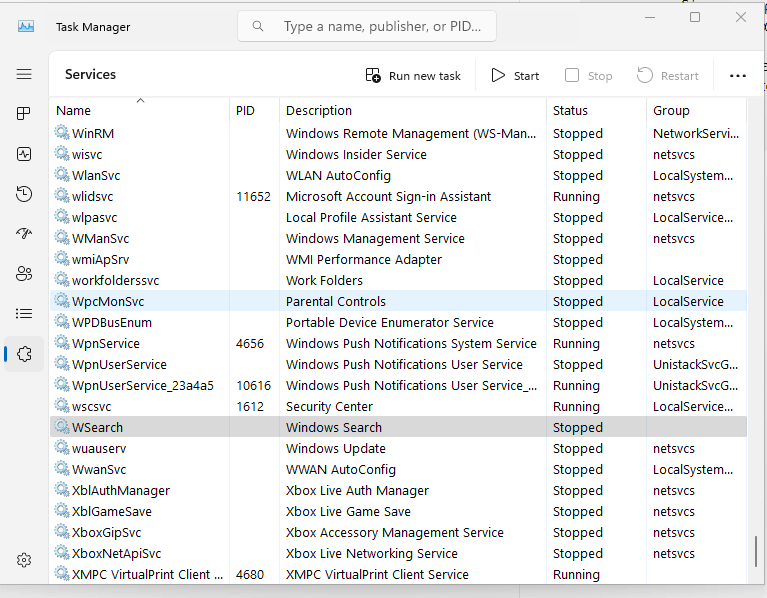Click WpnUserService name without suffix
Viewport: 767px width, 598px height.
pyautogui.click(x=119, y=365)
